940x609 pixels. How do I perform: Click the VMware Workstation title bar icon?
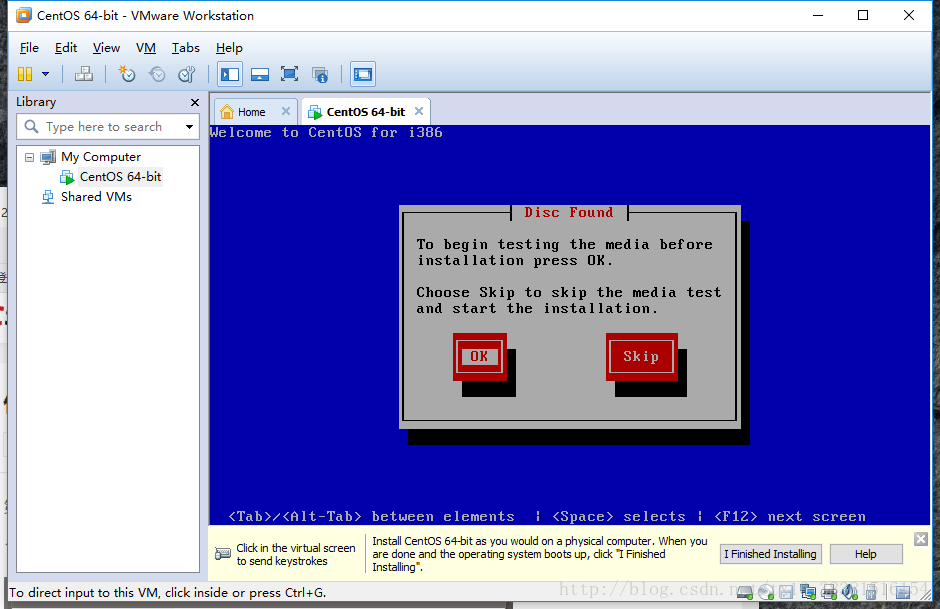tap(24, 16)
